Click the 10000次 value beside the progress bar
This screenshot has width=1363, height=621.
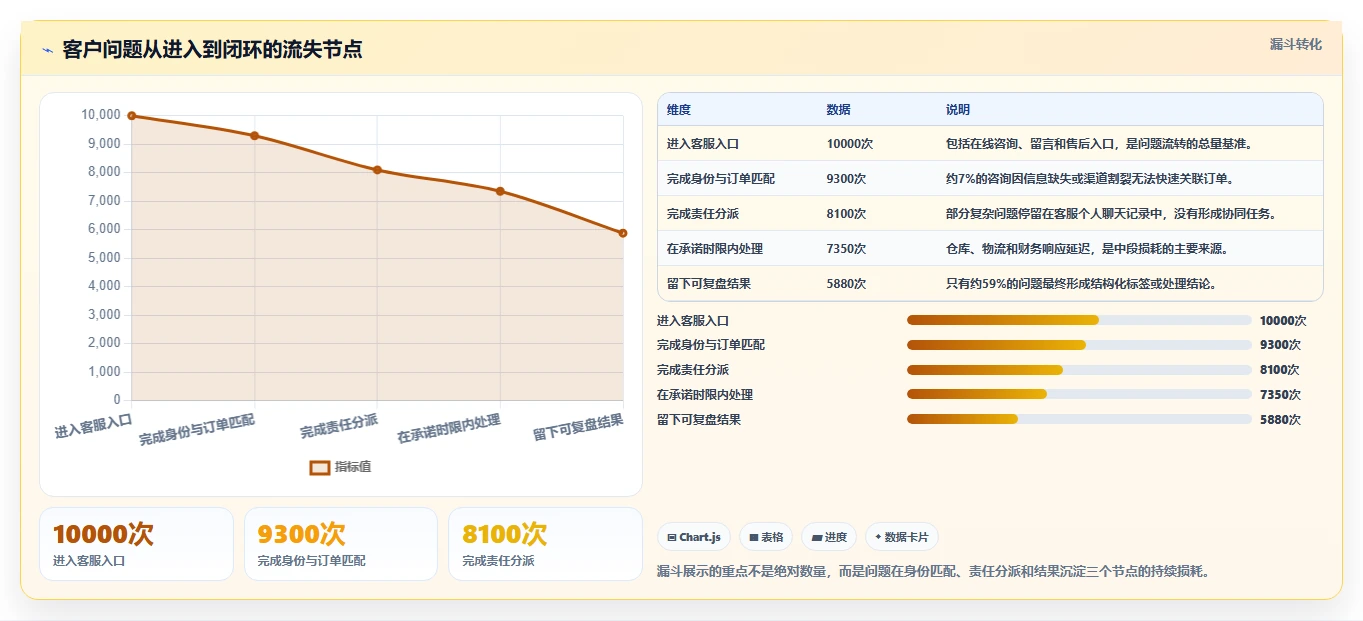pos(1283,321)
